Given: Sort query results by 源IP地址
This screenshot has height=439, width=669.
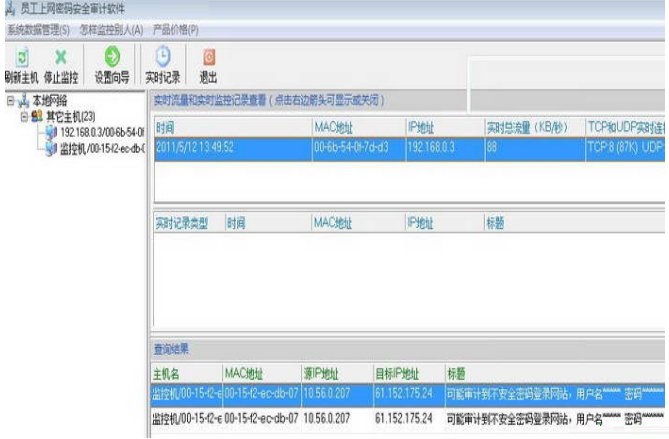Looking at the screenshot, I should pos(337,374).
